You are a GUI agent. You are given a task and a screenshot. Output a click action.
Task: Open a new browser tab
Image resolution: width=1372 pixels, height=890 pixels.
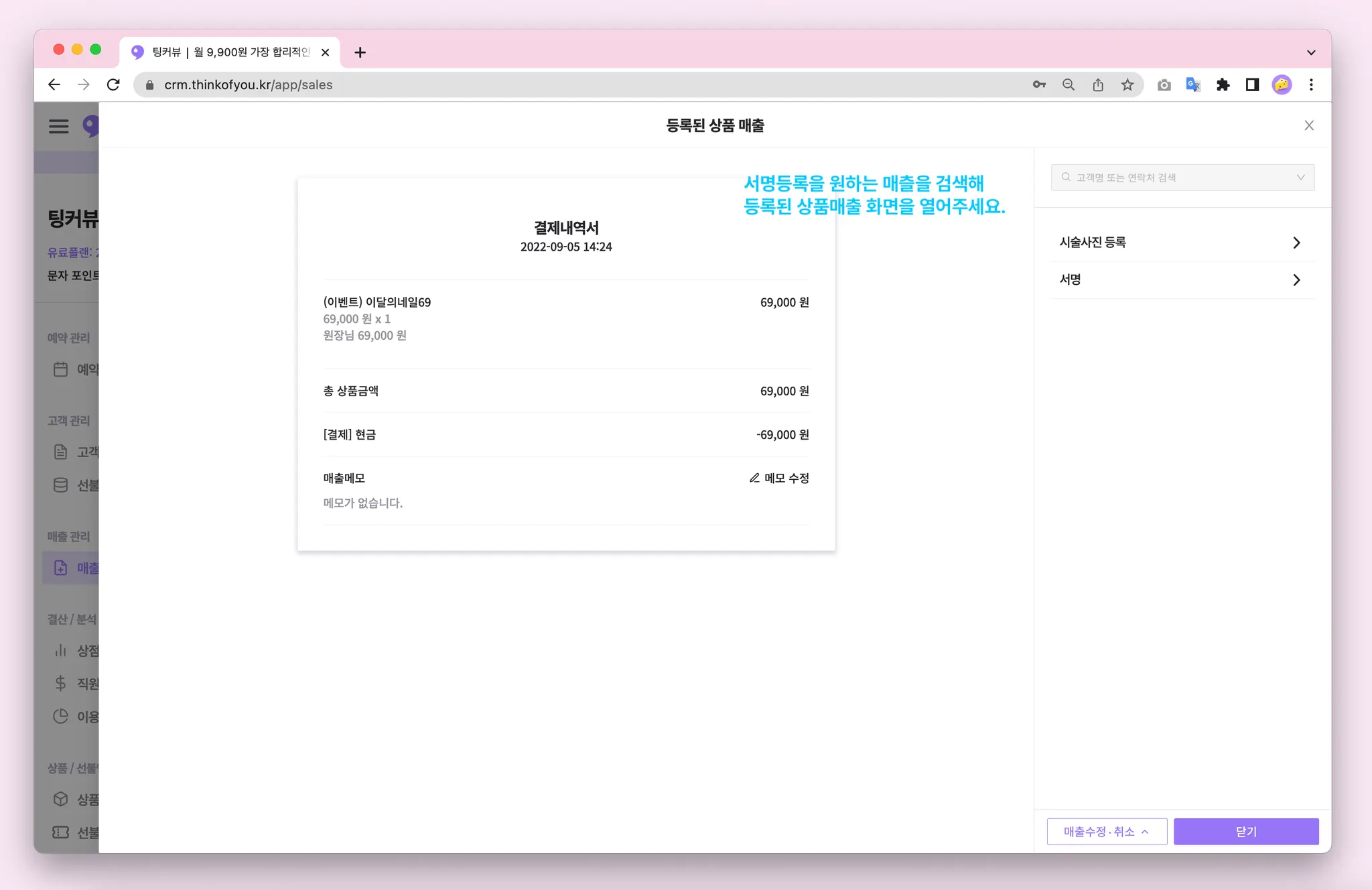pyautogui.click(x=360, y=52)
